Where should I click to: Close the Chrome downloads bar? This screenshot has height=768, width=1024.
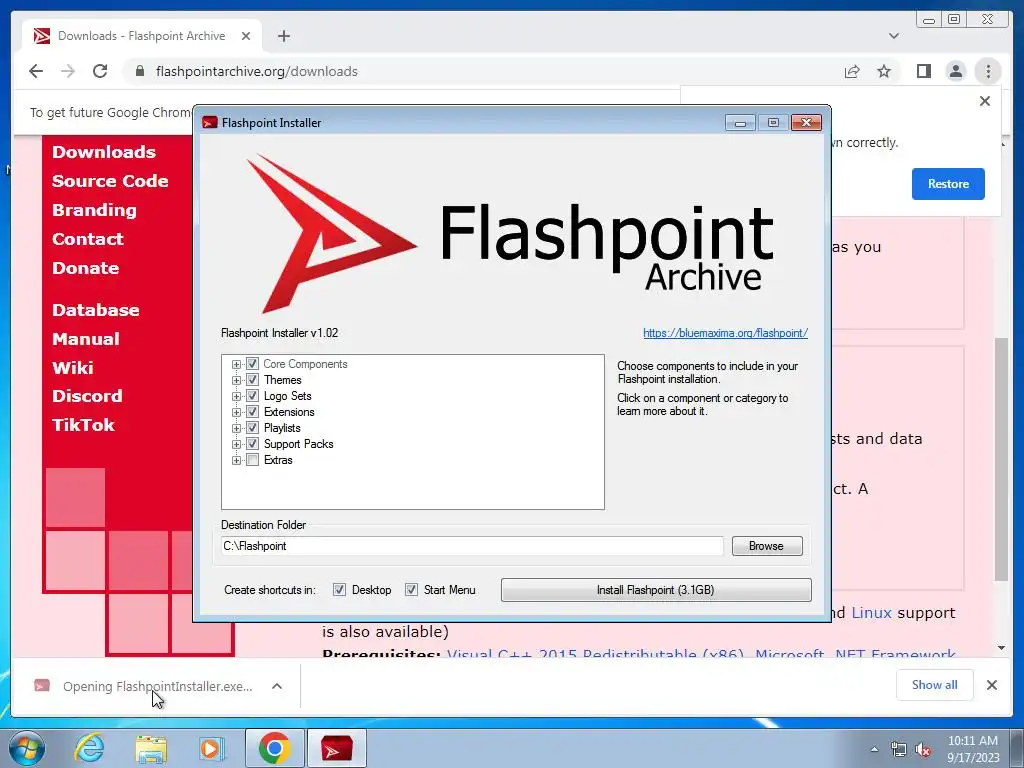click(x=991, y=684)
